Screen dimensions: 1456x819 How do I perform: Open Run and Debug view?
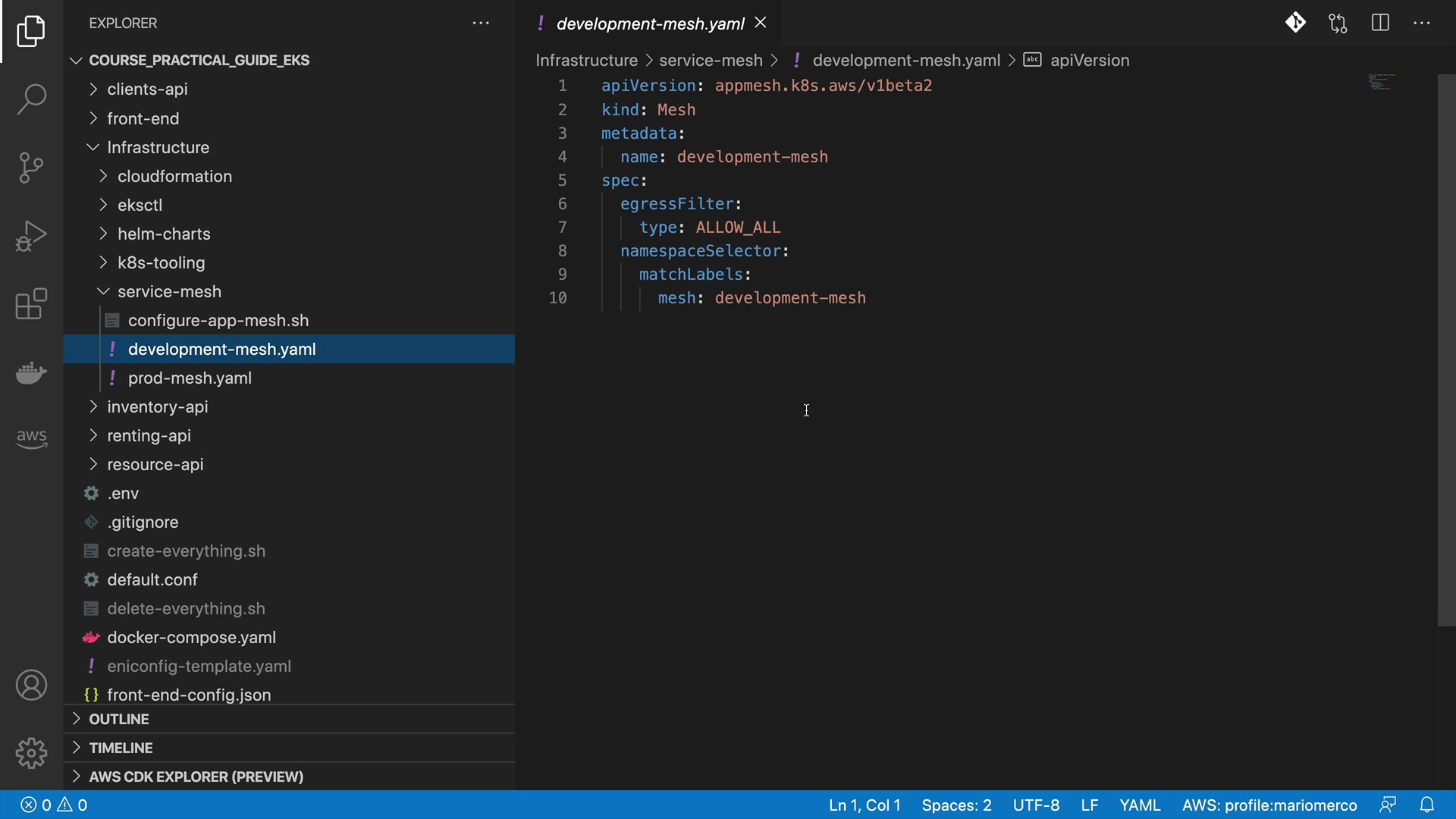pyautogui.click(x=31, y=236)
